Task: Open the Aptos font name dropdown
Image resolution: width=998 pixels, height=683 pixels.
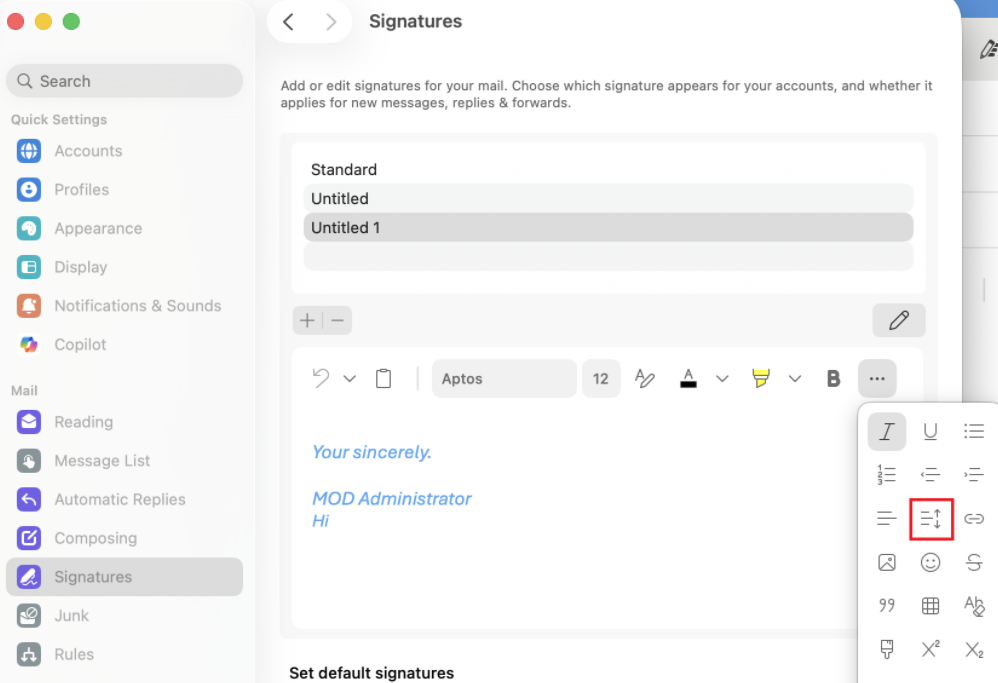Action: pyautogui.click(x=504, y=379)
